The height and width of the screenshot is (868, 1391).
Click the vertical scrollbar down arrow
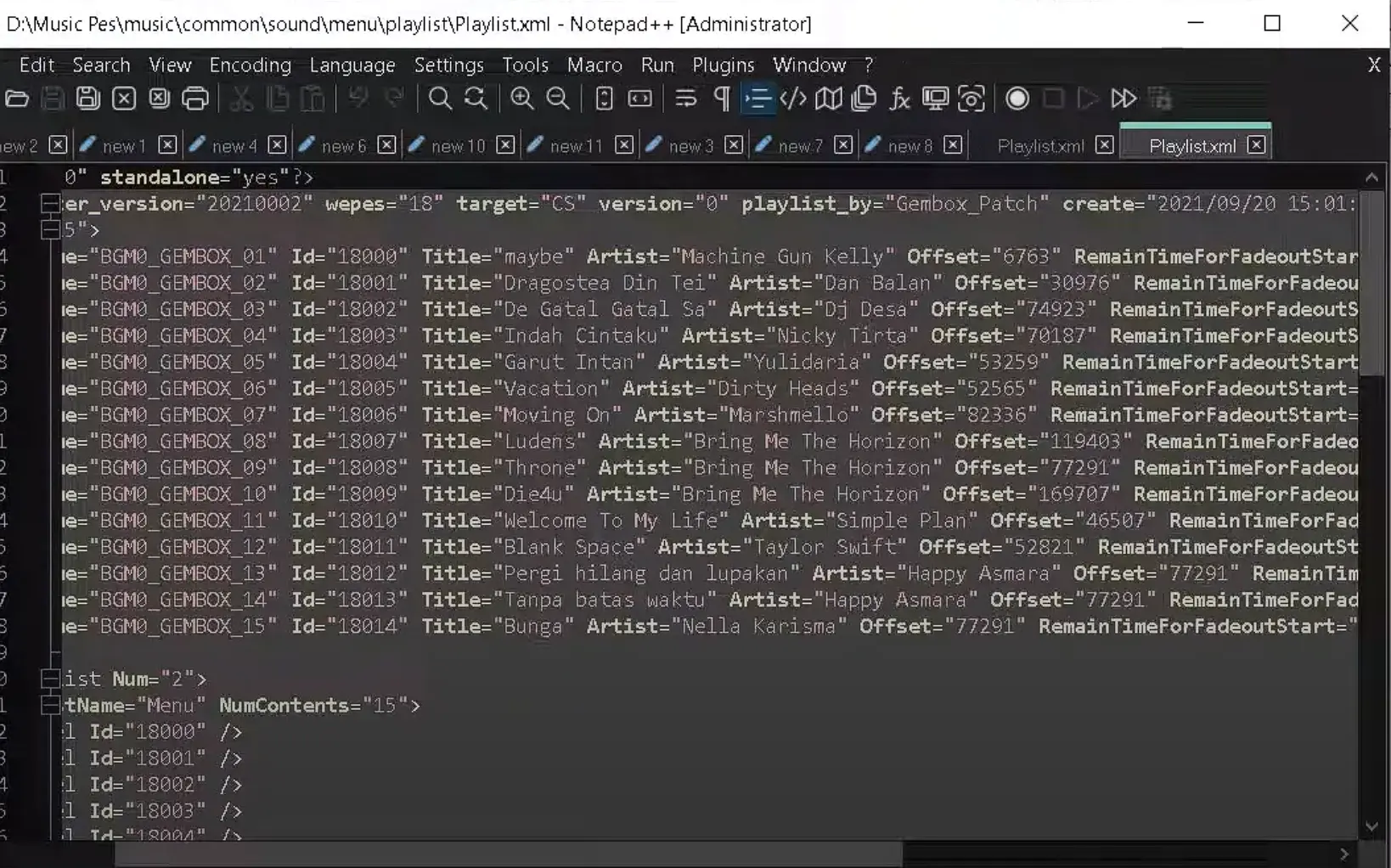click(1371, 826)
